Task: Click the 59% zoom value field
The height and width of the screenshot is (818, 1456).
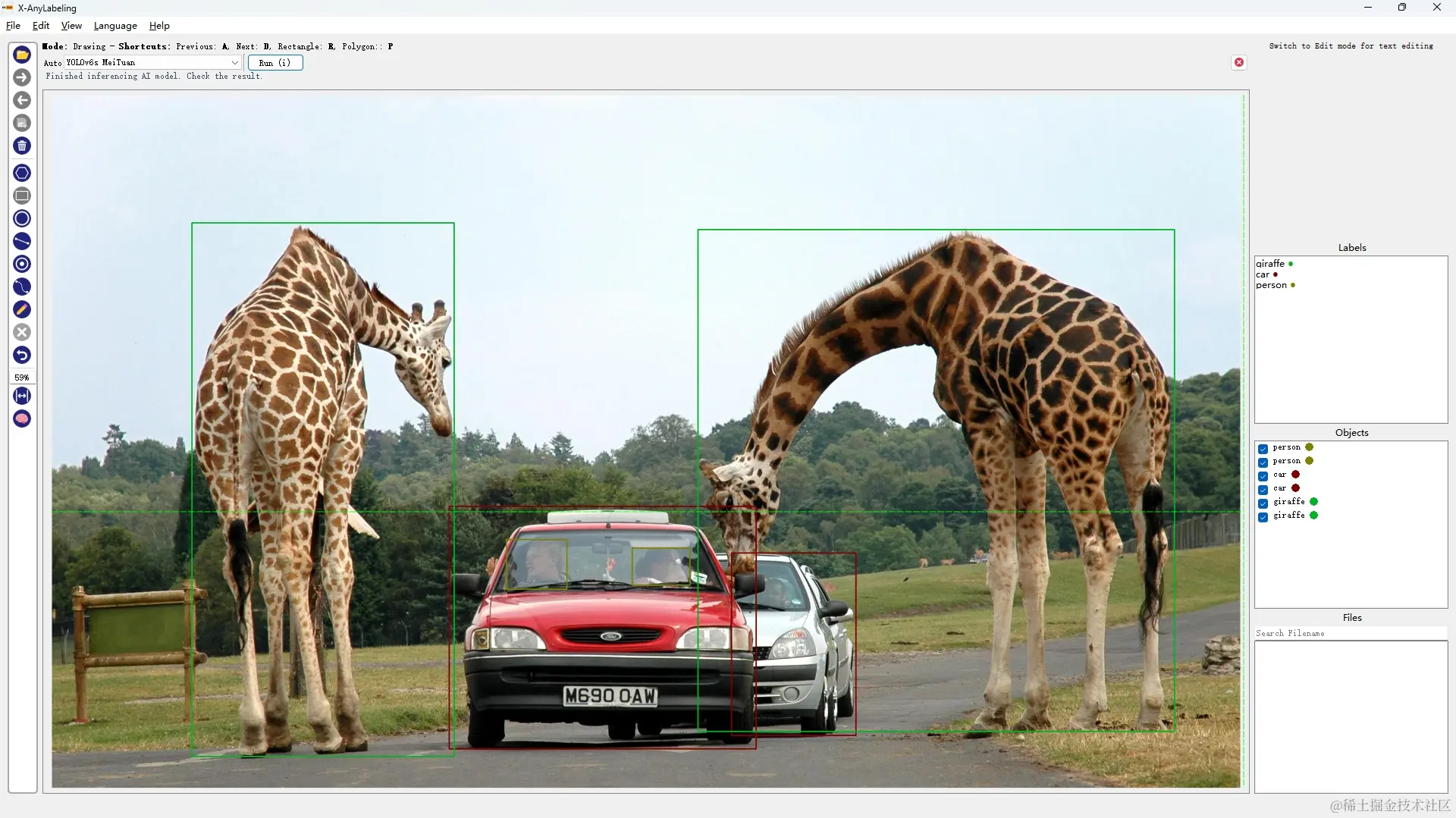Action: point(22,377)
